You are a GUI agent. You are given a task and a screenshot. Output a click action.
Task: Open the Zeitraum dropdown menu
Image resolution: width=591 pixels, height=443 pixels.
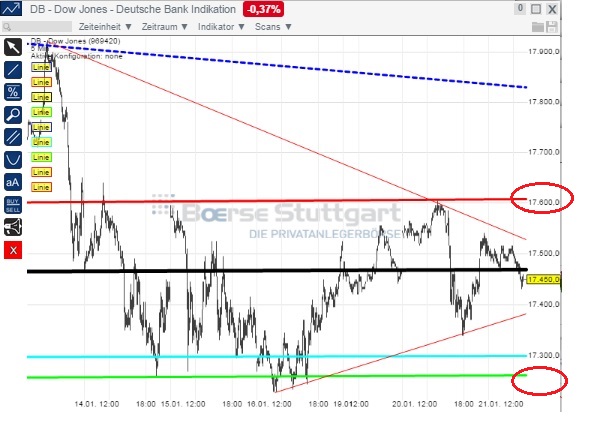coord(164,27)
